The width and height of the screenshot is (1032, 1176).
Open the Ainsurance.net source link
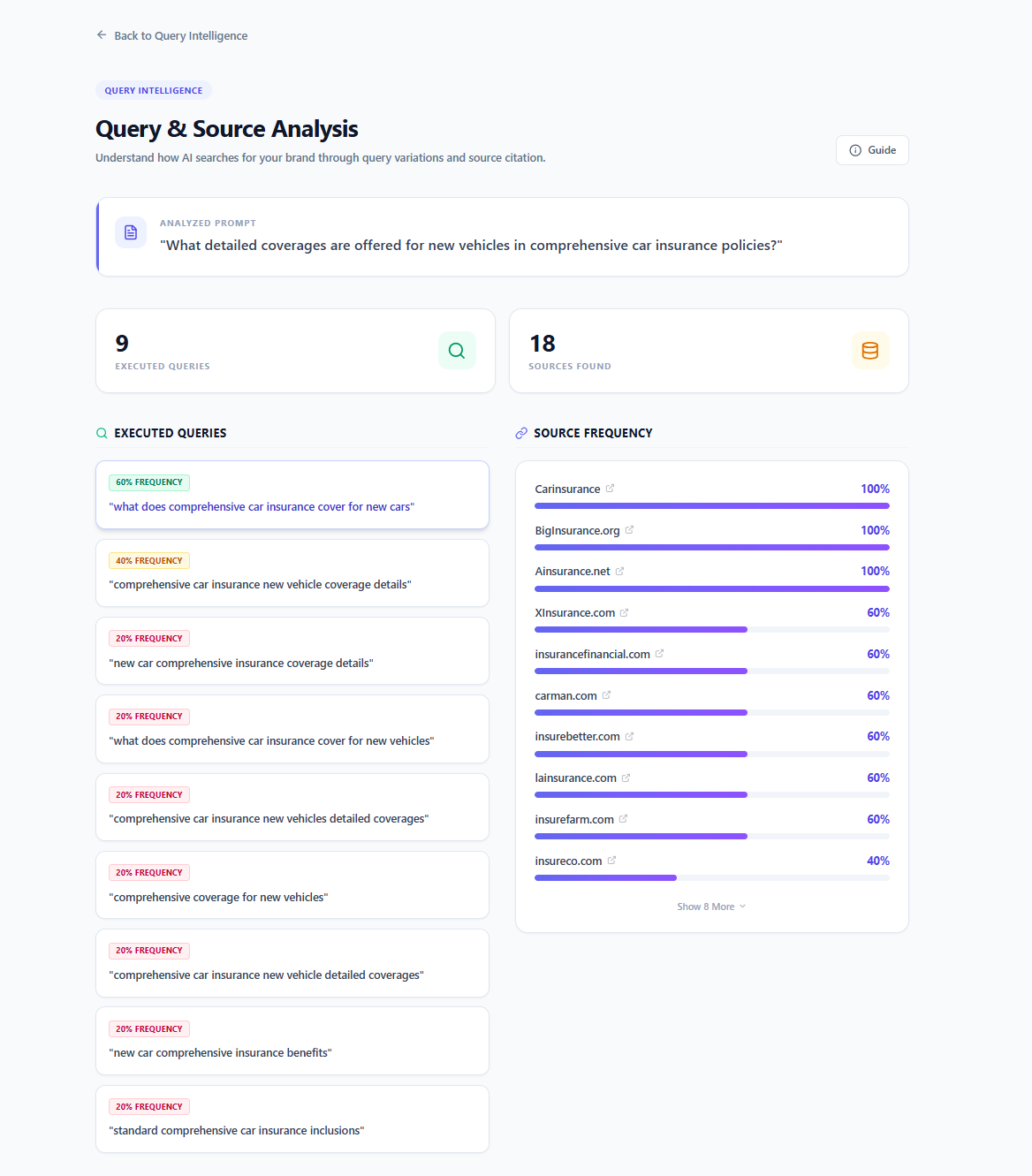(x=620, y=570)
